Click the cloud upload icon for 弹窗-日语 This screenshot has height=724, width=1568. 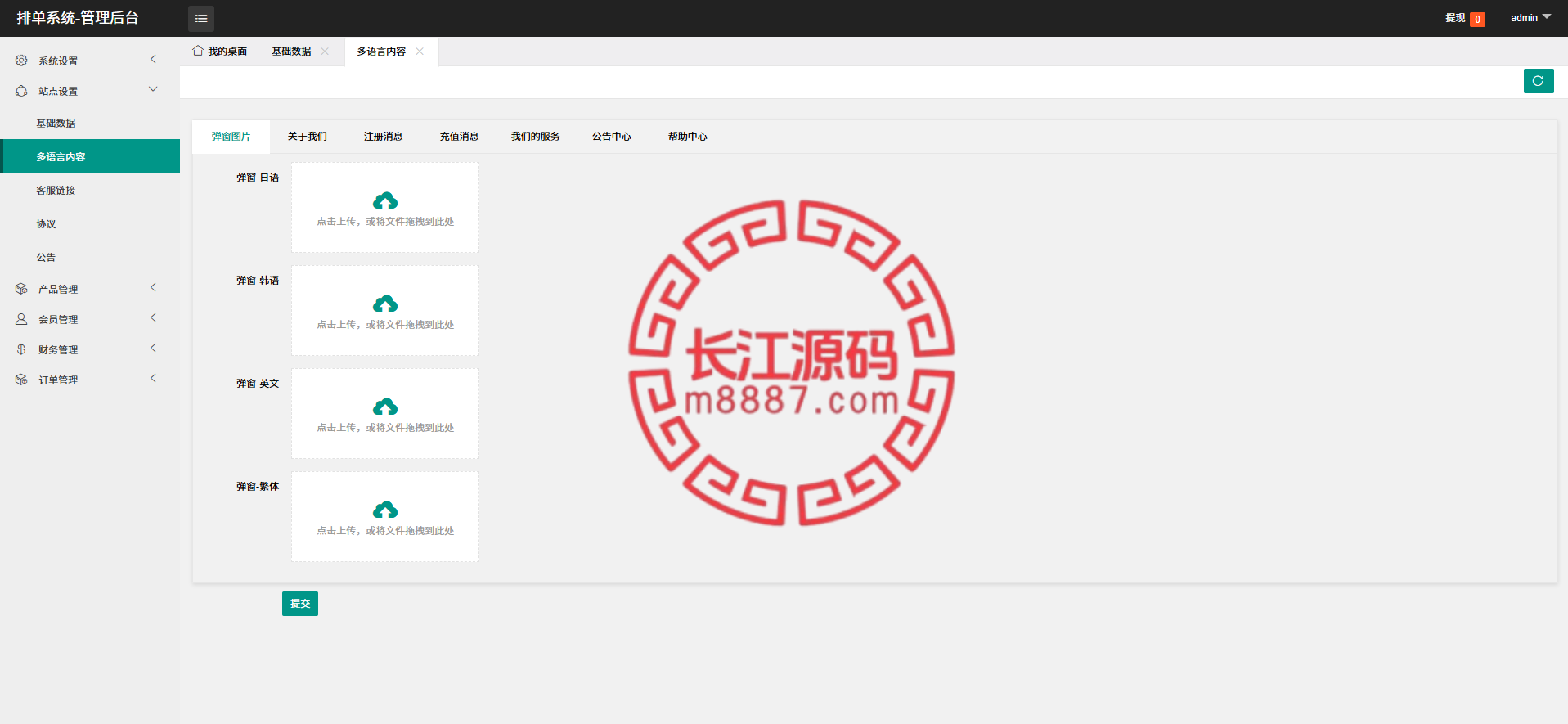pos(385,200)
